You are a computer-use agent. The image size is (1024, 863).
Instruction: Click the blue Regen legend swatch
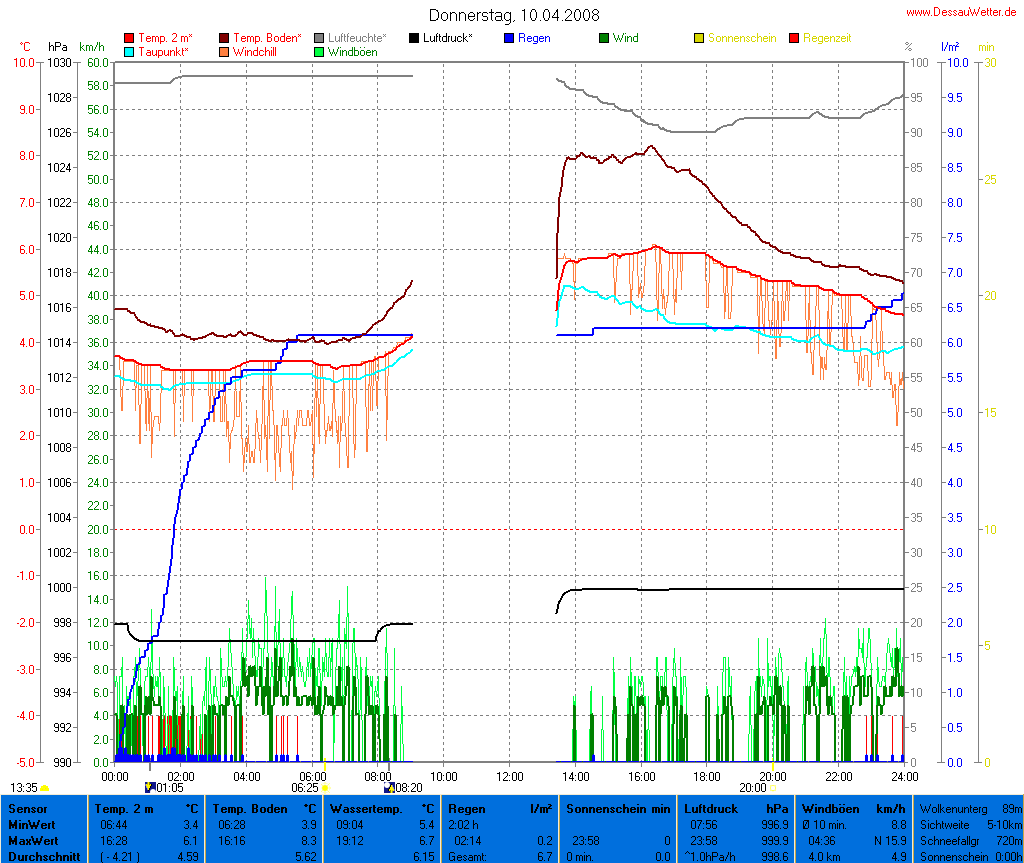pos(509,38)
